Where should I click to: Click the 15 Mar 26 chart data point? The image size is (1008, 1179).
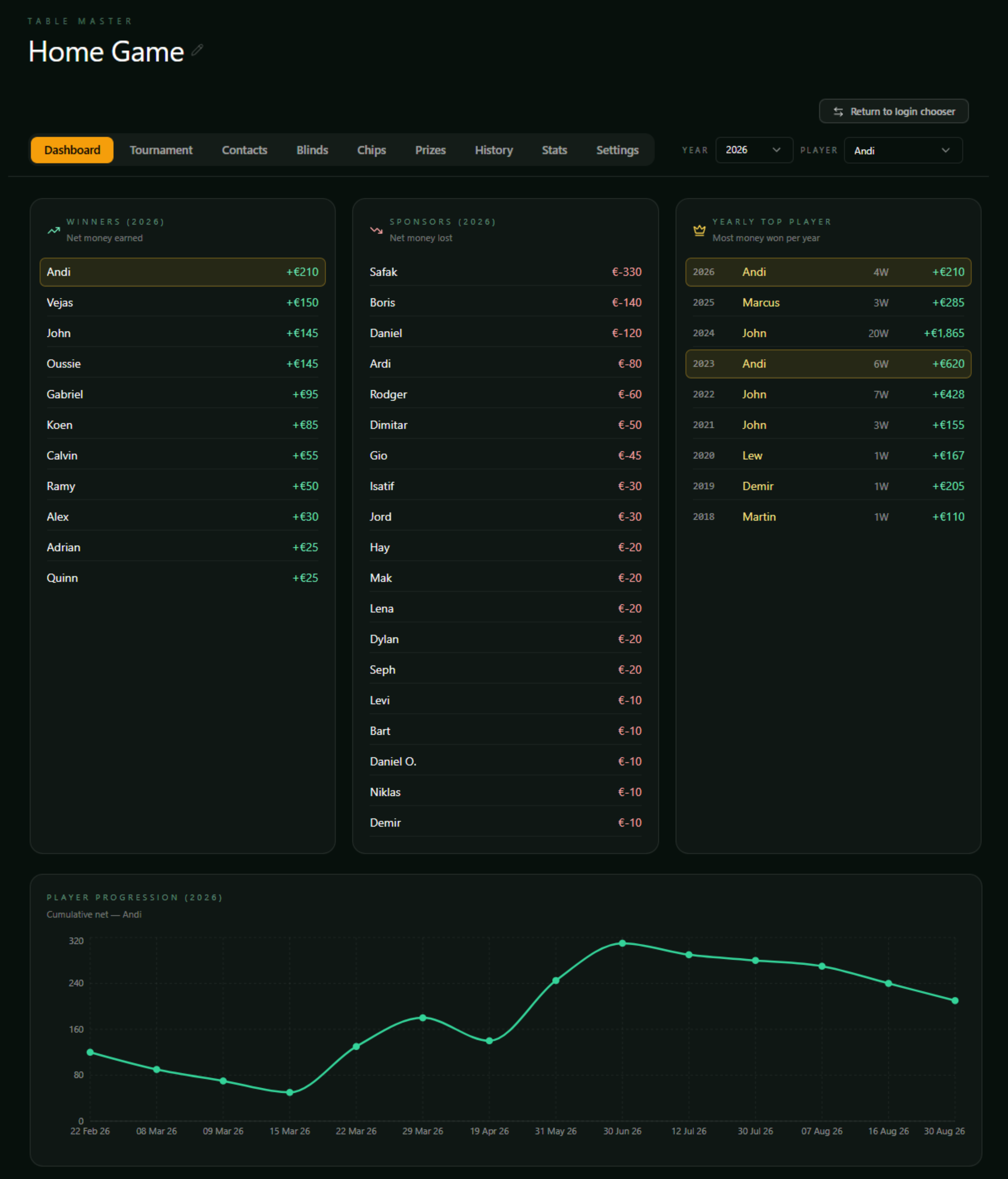point(289,1092)
